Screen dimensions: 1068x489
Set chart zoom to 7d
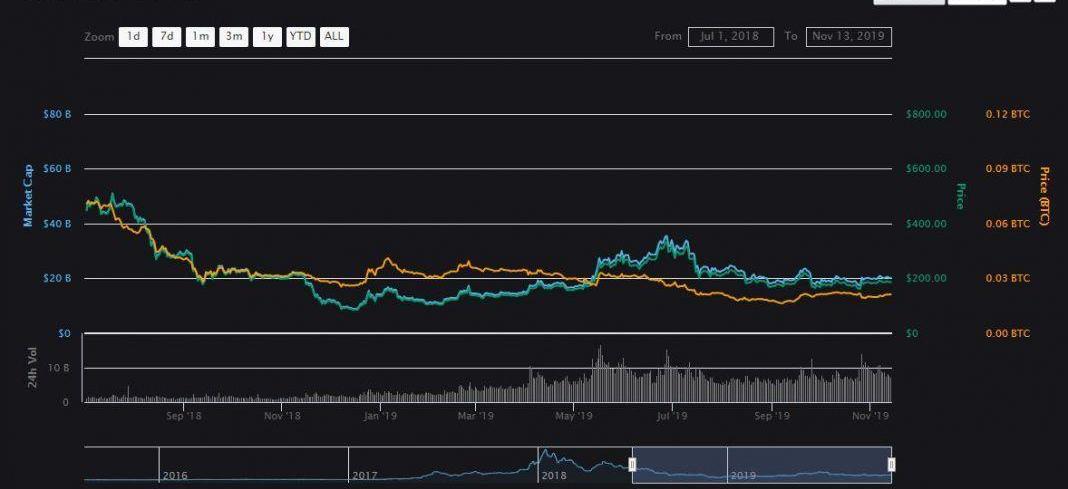tap(166, 36)
